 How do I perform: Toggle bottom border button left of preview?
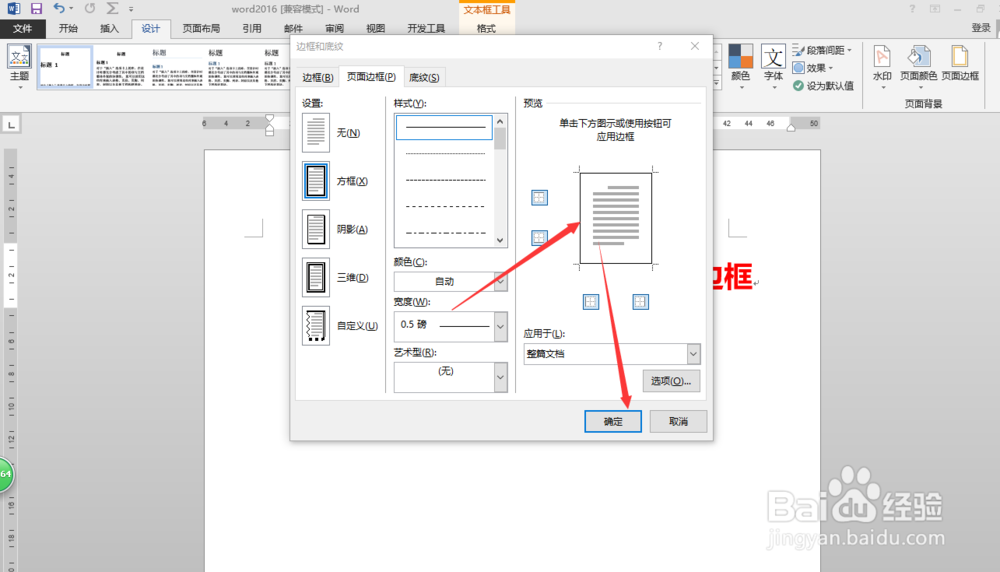(x=539, y=238)
